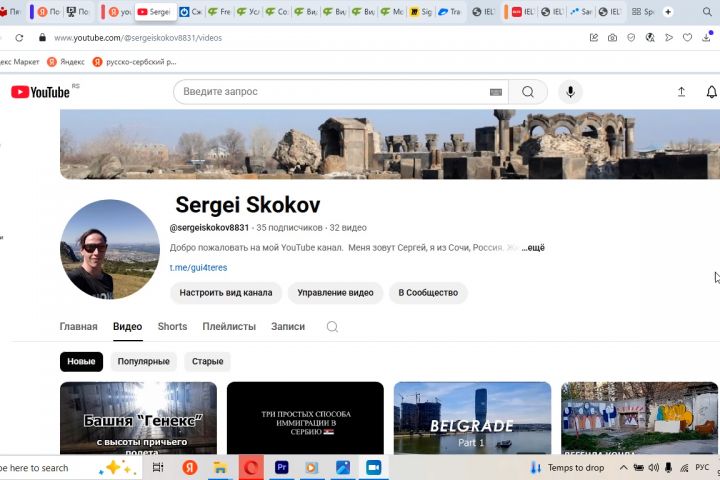Click the YouTube logo to go home
720x480 pixels.
[40, 92]
